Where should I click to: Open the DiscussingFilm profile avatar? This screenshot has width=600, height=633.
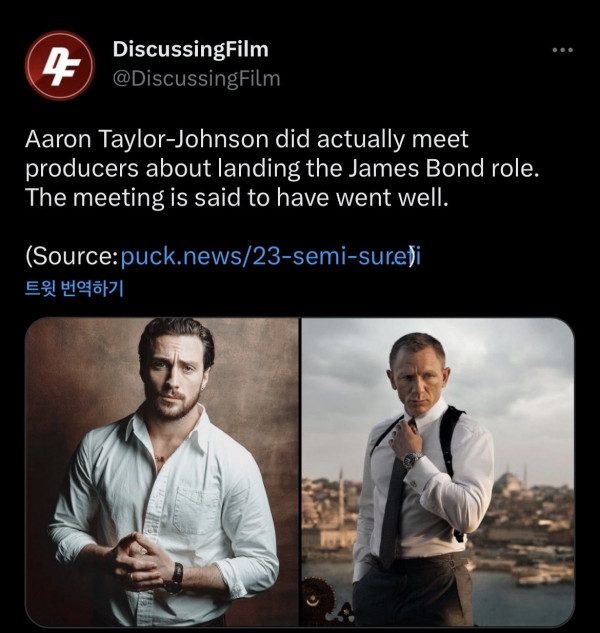pyautogui.click(x=60, y=65)
